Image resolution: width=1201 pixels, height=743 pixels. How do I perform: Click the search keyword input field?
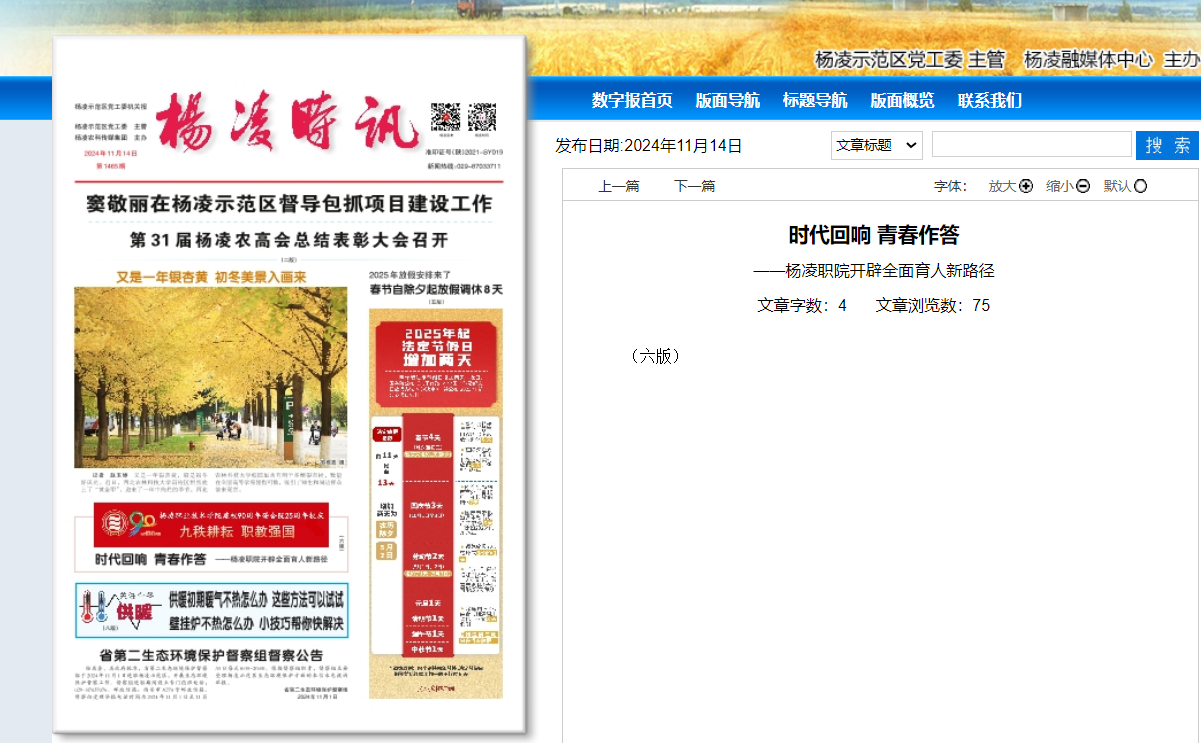click(1031, 145)
